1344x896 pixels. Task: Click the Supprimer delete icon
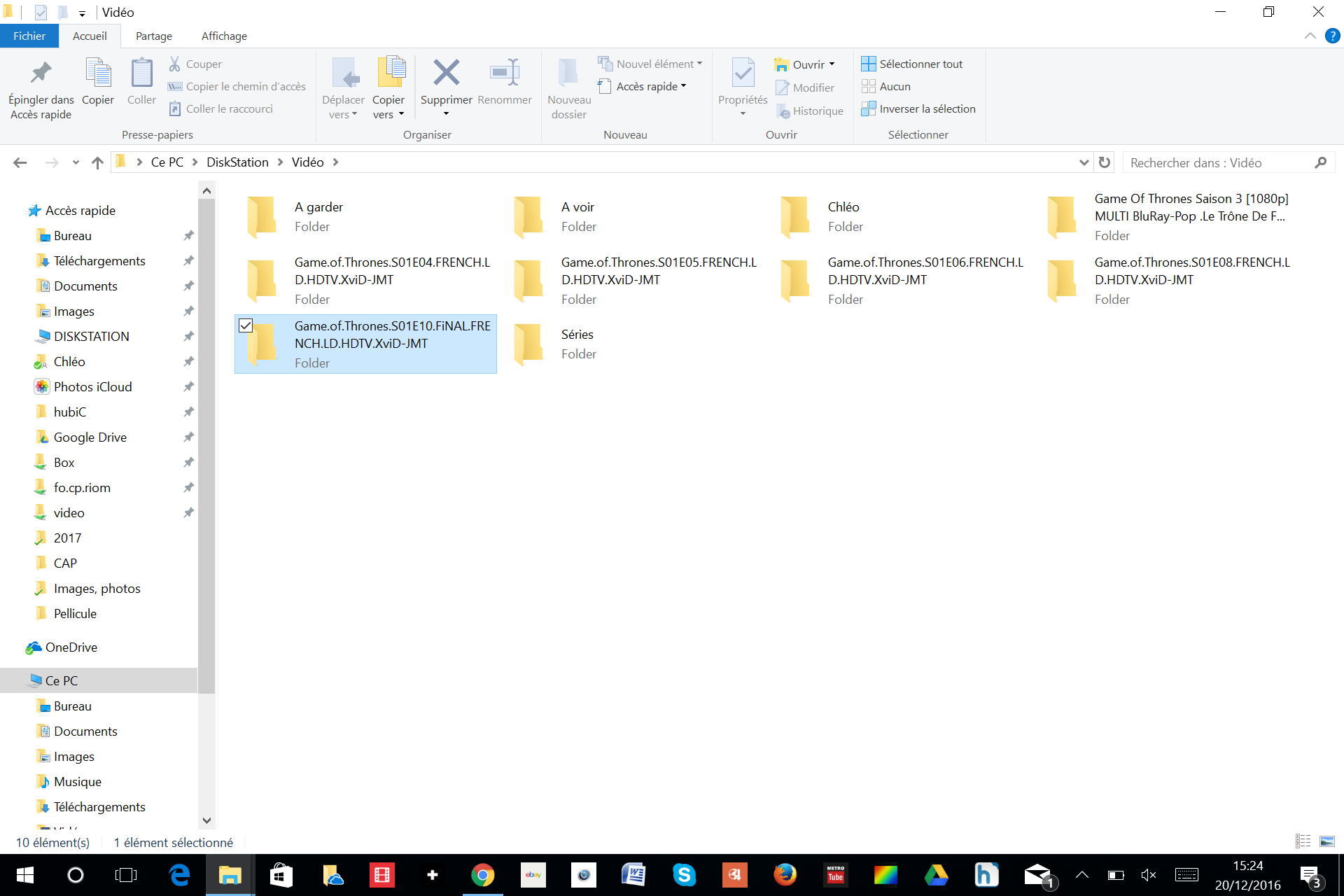tap(446, 73)
